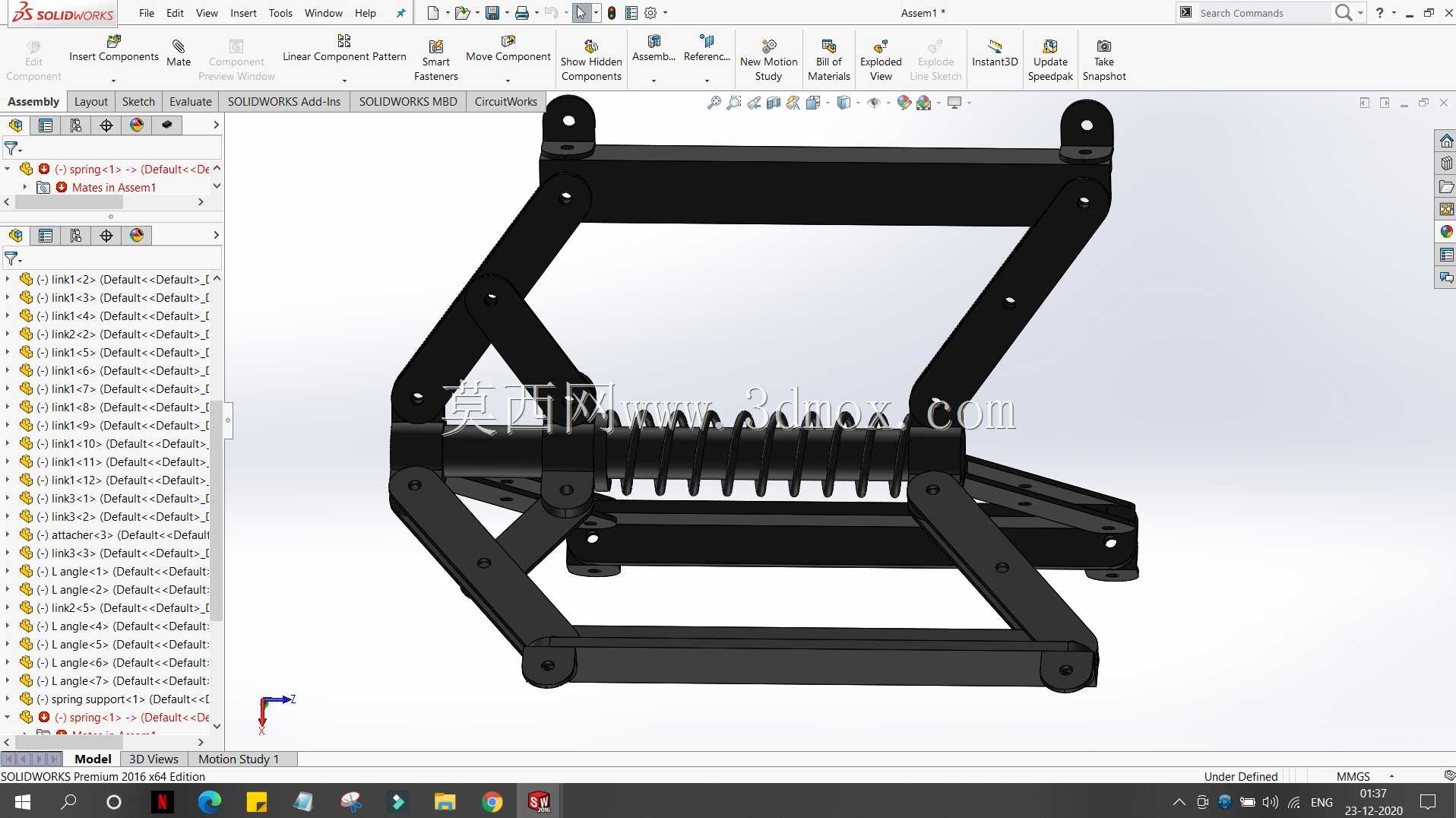Click Zoom to Fit icon
Viewport: 1456px width, 818px height.
point(714,103)
